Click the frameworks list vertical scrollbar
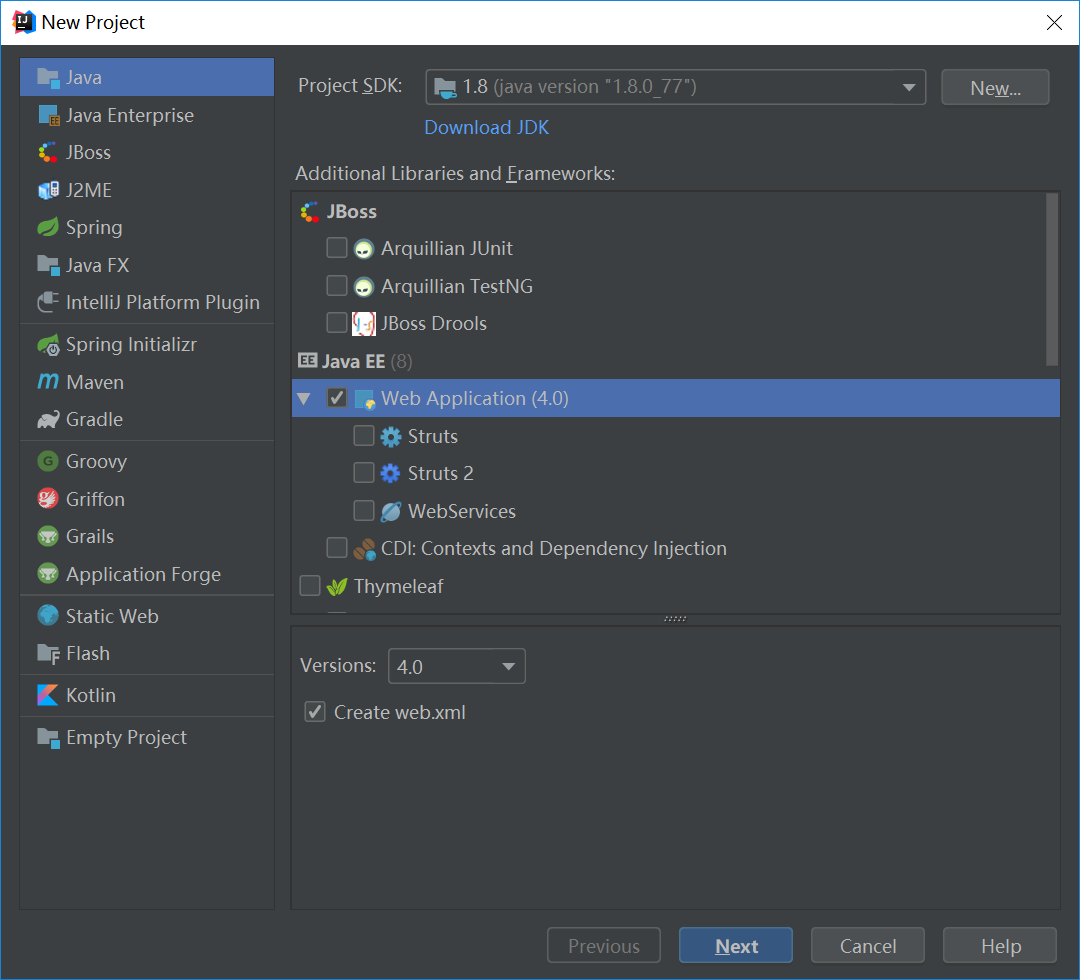 1052,280
